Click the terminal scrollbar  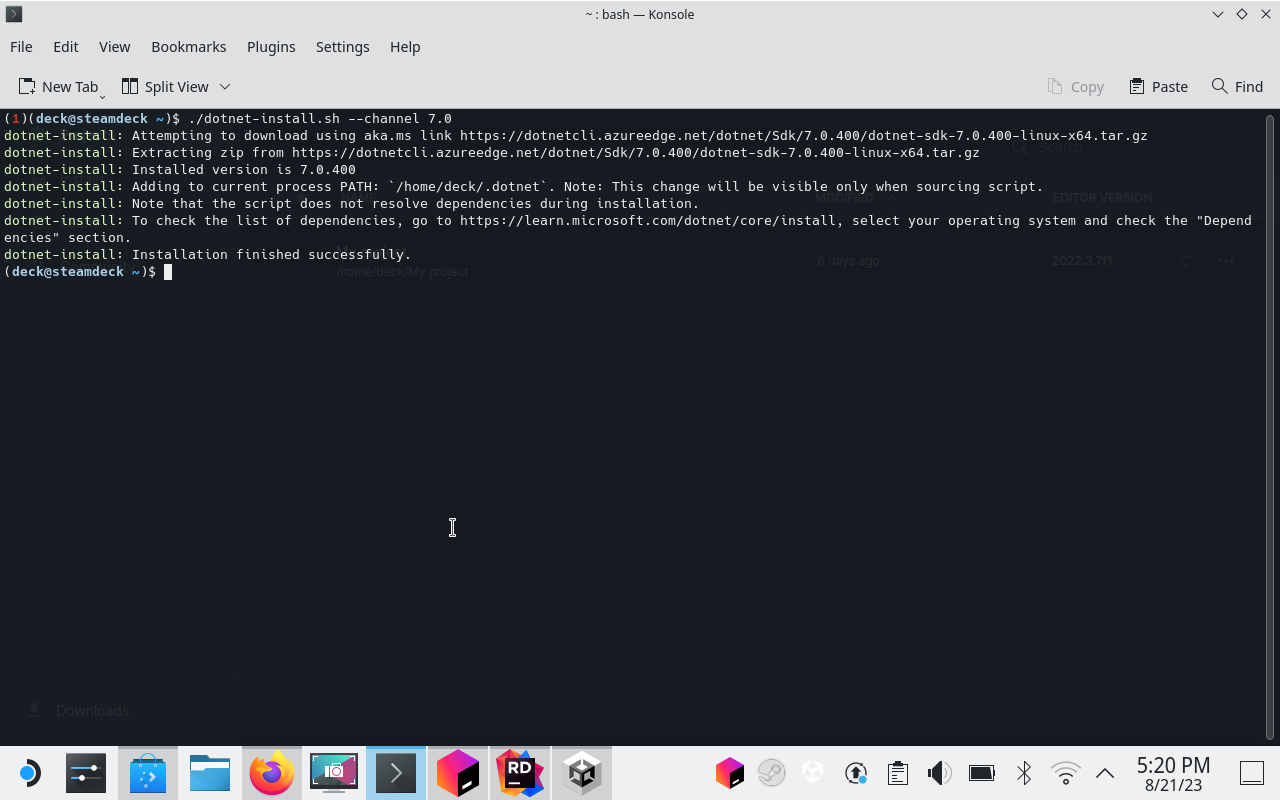(x=1270, y=427)
